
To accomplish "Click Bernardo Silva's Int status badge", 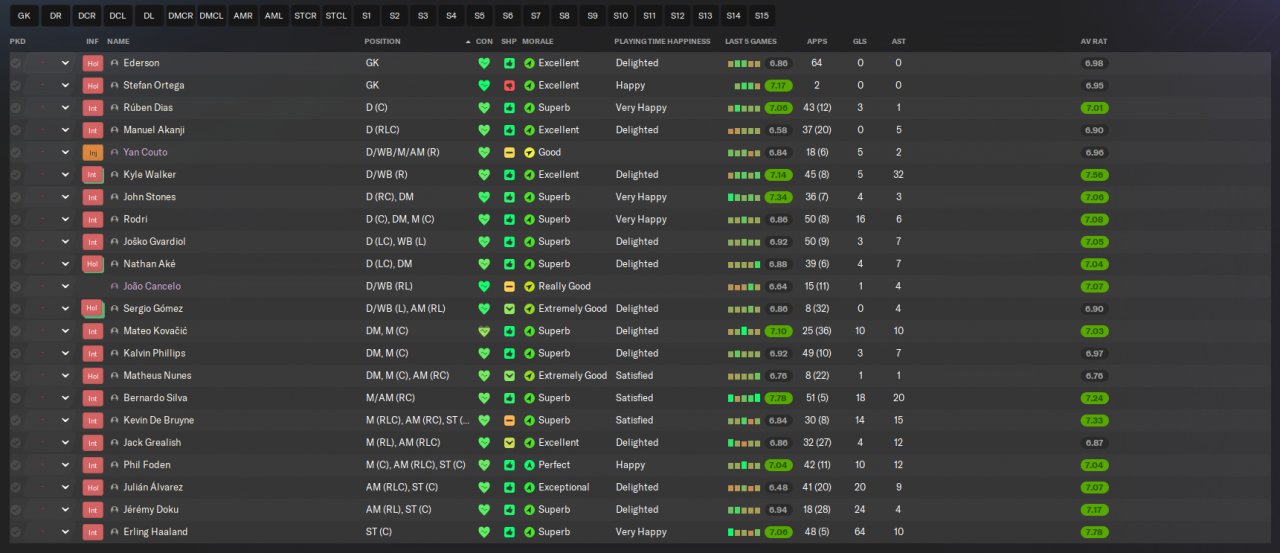I will (93, 398).
